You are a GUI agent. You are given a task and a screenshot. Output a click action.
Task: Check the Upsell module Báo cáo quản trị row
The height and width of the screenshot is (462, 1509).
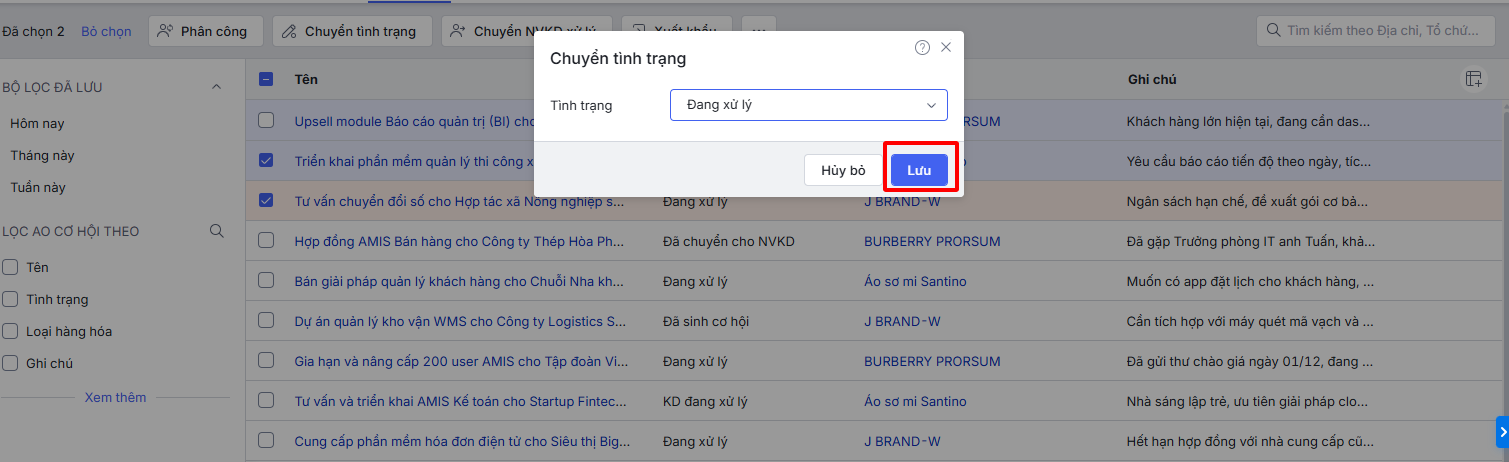coord(266,120)
